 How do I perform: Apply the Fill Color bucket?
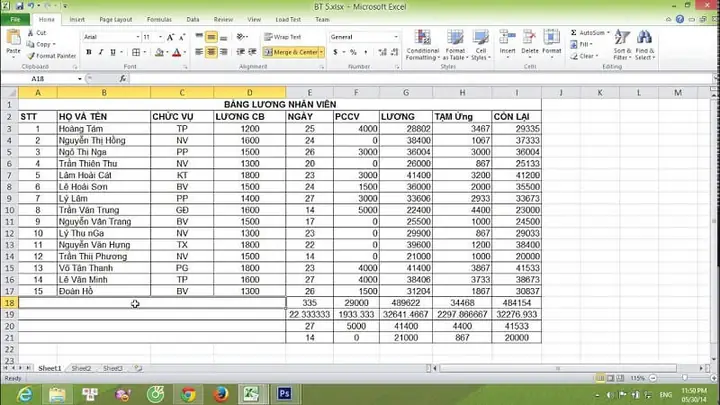159,52
